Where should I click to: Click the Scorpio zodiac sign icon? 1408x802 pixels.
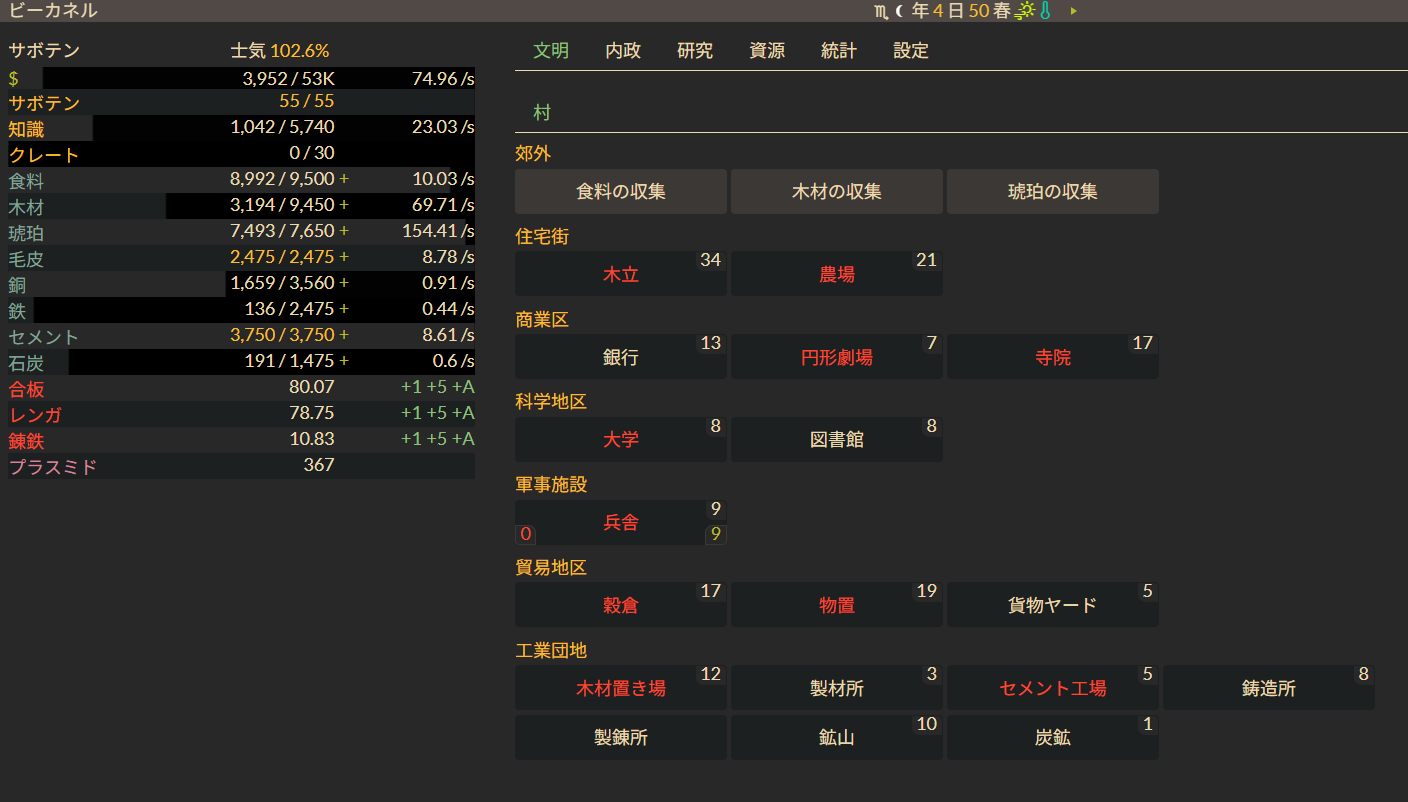tap(880, 11)
